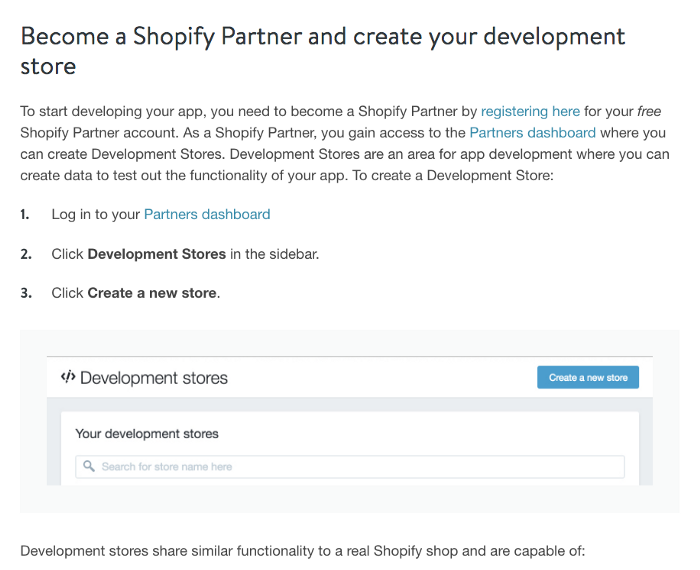Click bold "Create a new store" in step 3
700x570 pixels.
(x=152, y=293)
